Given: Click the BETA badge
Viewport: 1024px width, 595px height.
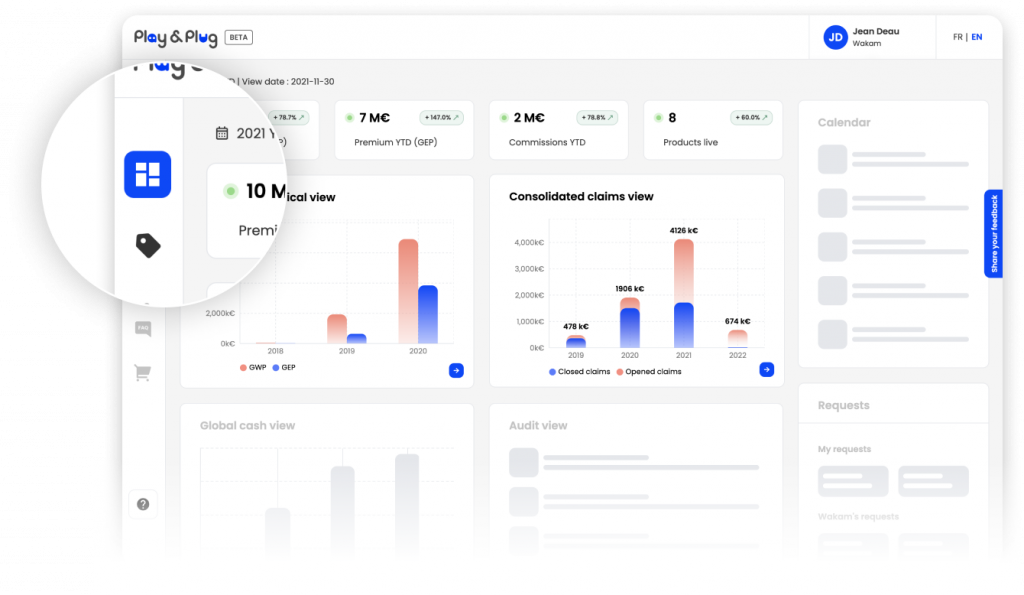Looking at the screenshot, I should (238, 37).
